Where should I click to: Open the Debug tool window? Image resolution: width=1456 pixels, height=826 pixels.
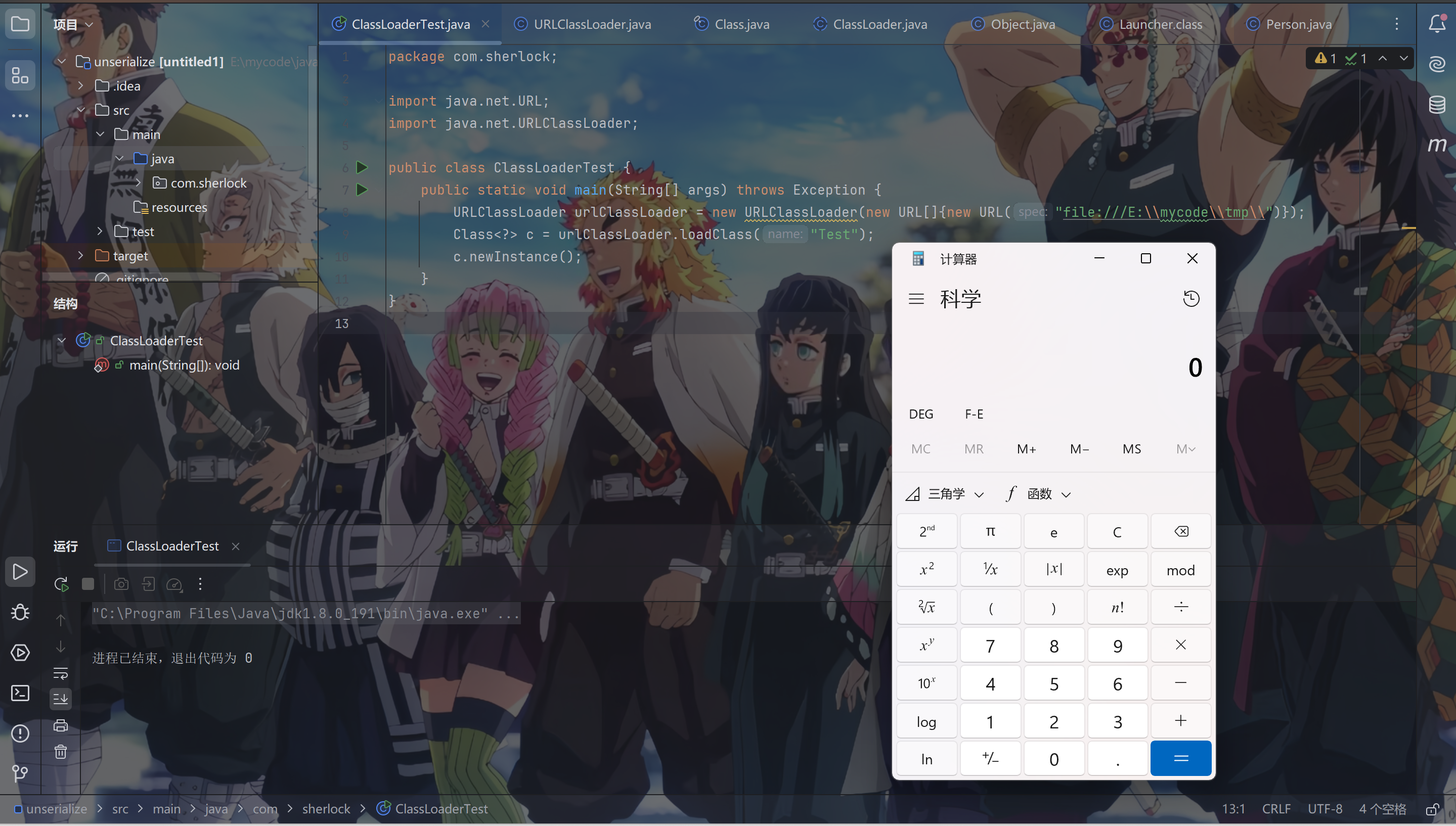point(20,612)
